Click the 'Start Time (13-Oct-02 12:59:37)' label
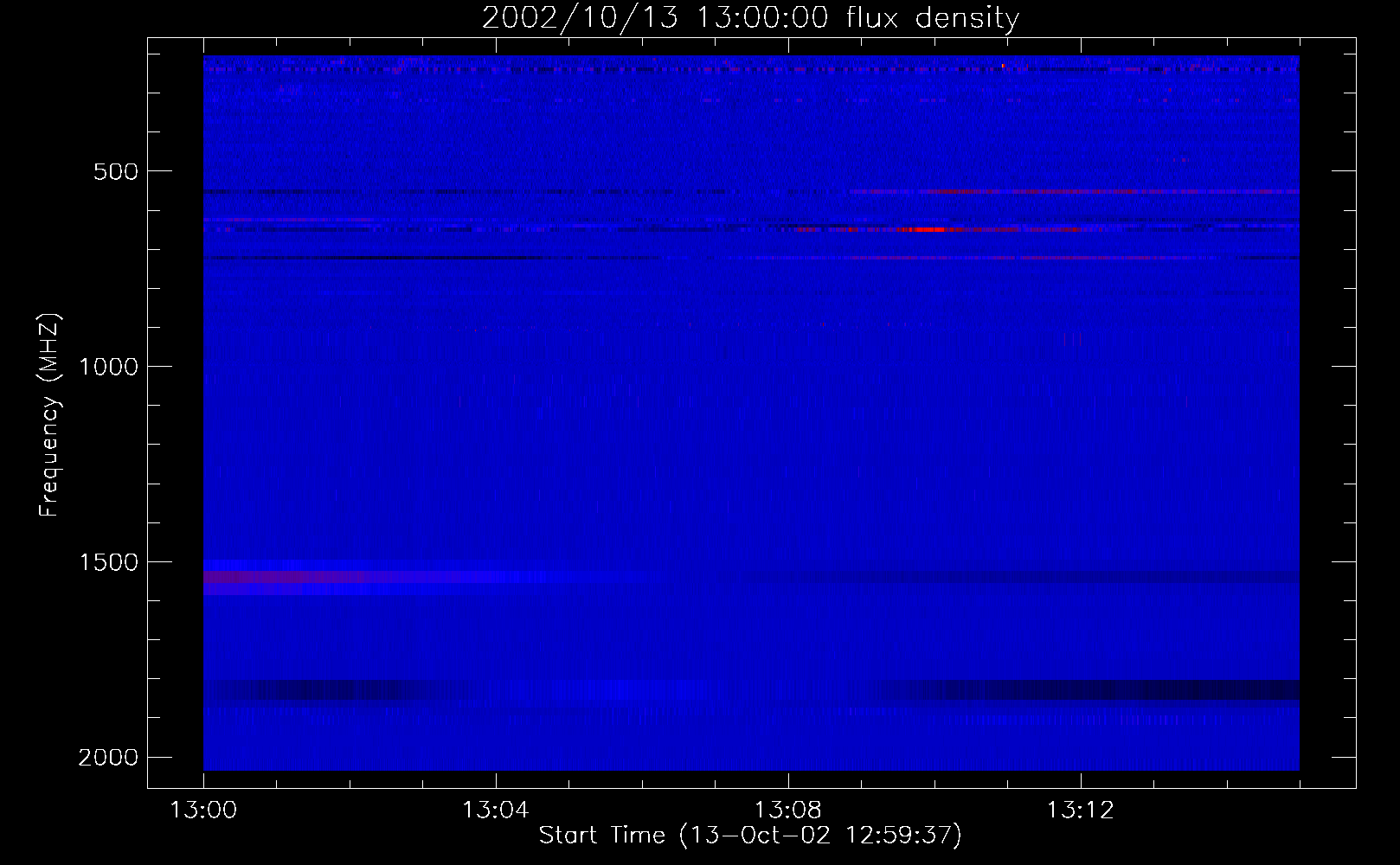Screen dimensions: 1400x865 tap(750, 836)
